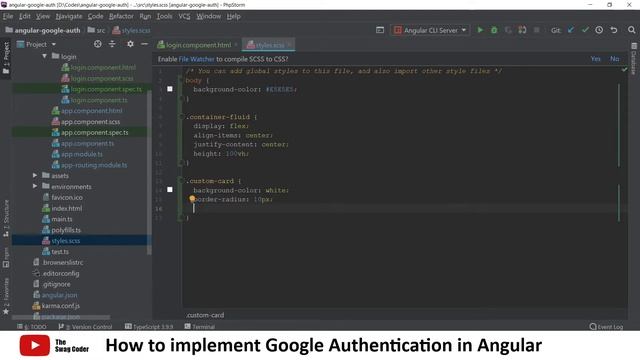Click the lightbulb intention icon in editor

pos(192,199)
